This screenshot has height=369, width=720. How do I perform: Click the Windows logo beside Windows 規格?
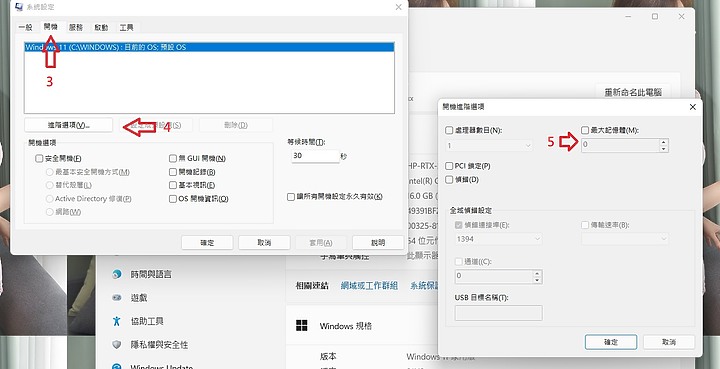[302, 326]
